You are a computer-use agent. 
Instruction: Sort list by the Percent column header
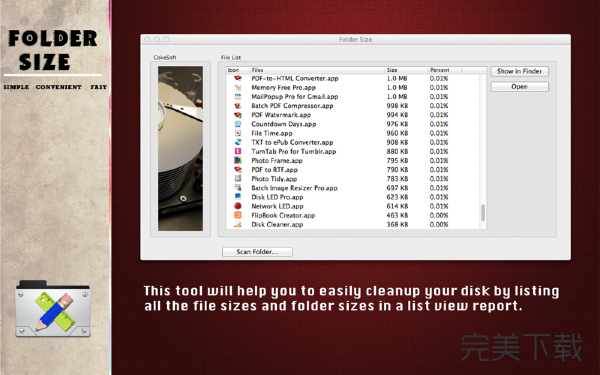(x=445, y=70)
